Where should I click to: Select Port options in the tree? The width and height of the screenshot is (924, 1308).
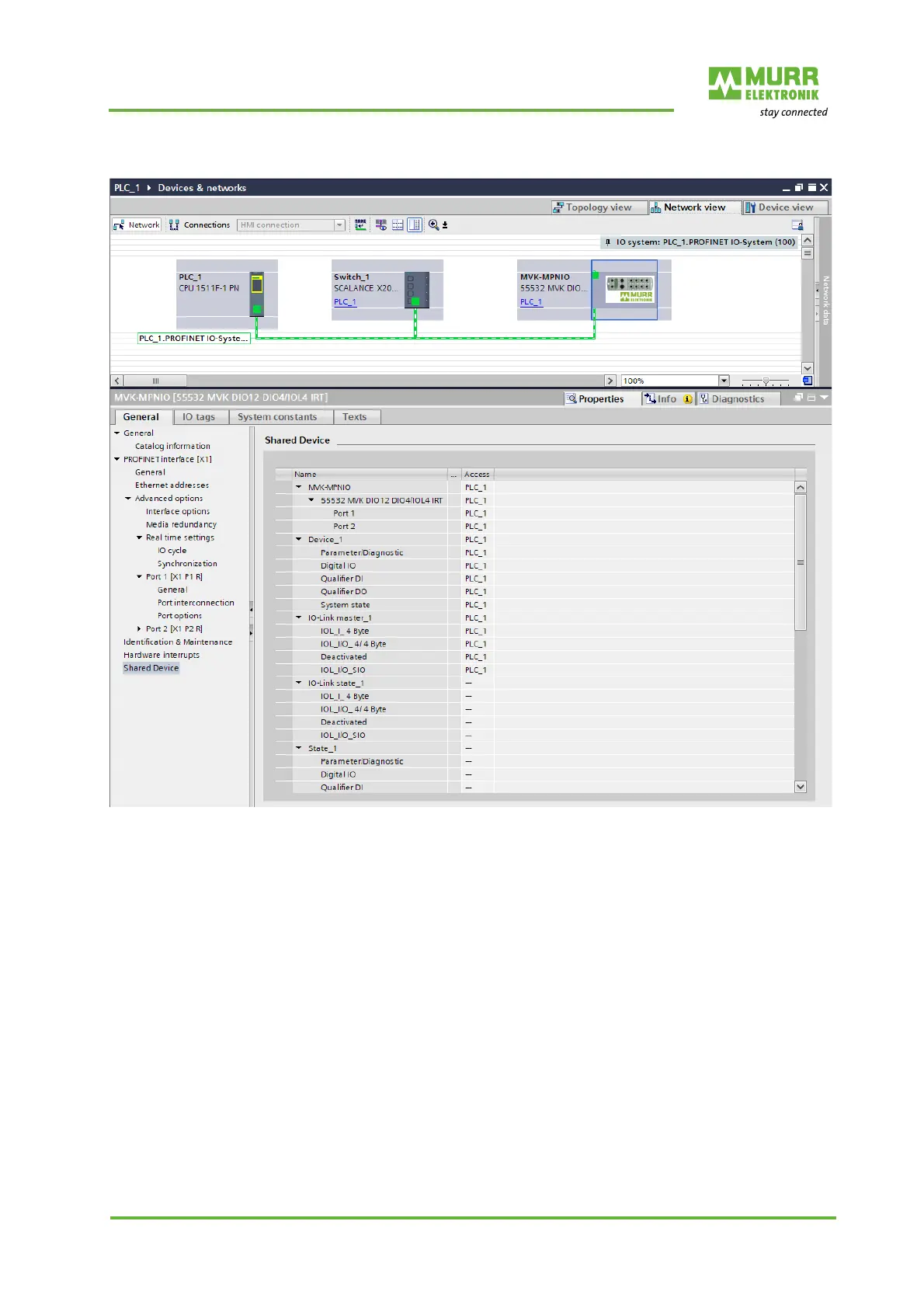pos(179,616)
